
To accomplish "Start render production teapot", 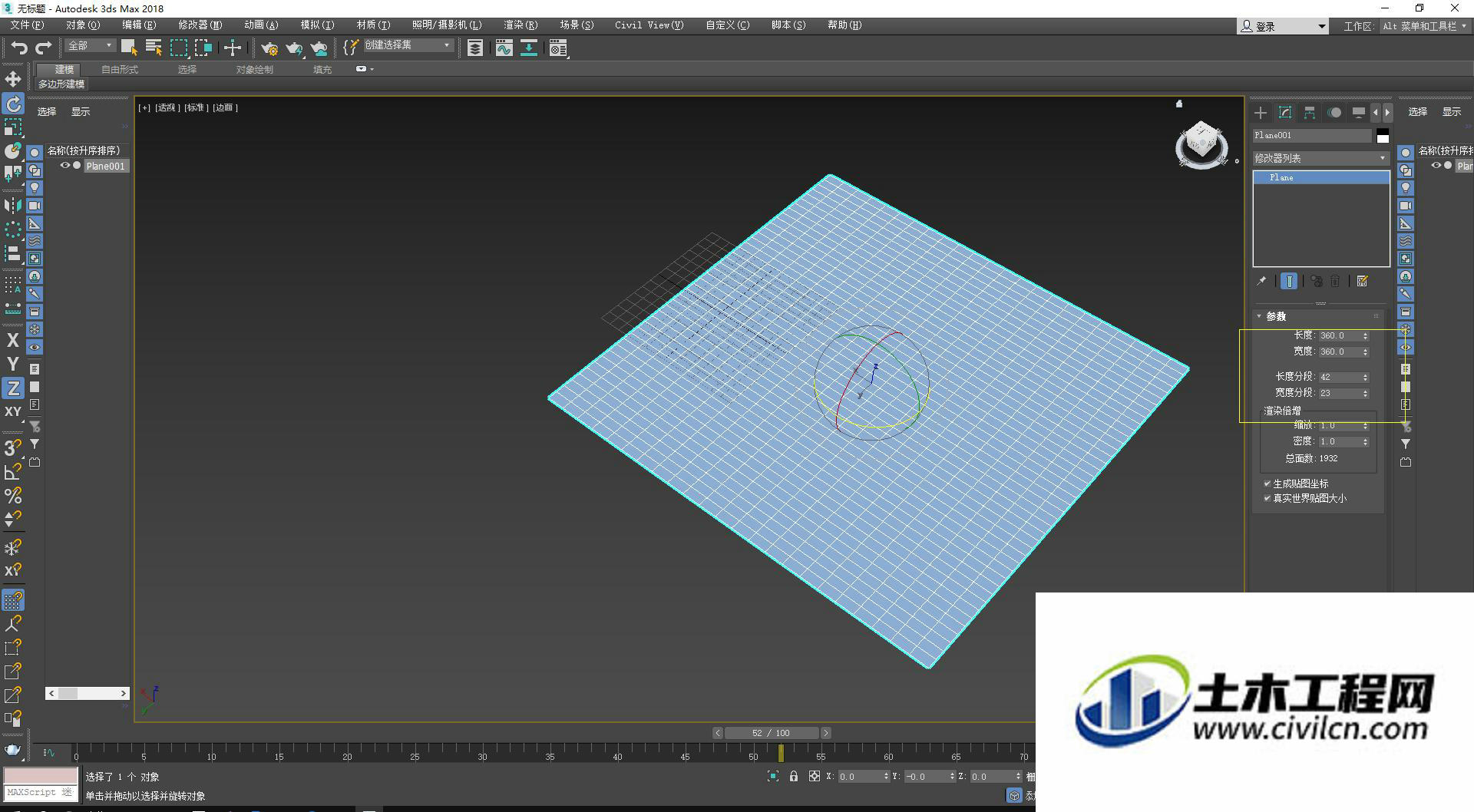I will (x=319, y=48).
